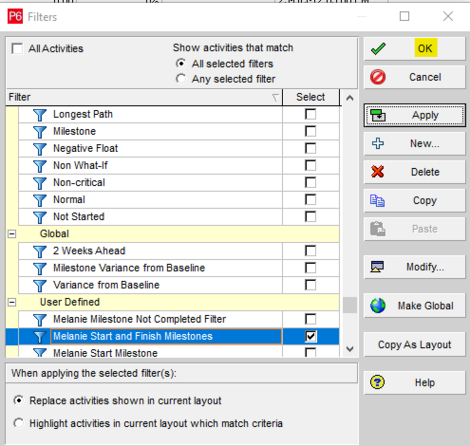This screenshot has width=470, height=446.
Task: Click the Copy As Layout button
Action: [x=414, y=344]
